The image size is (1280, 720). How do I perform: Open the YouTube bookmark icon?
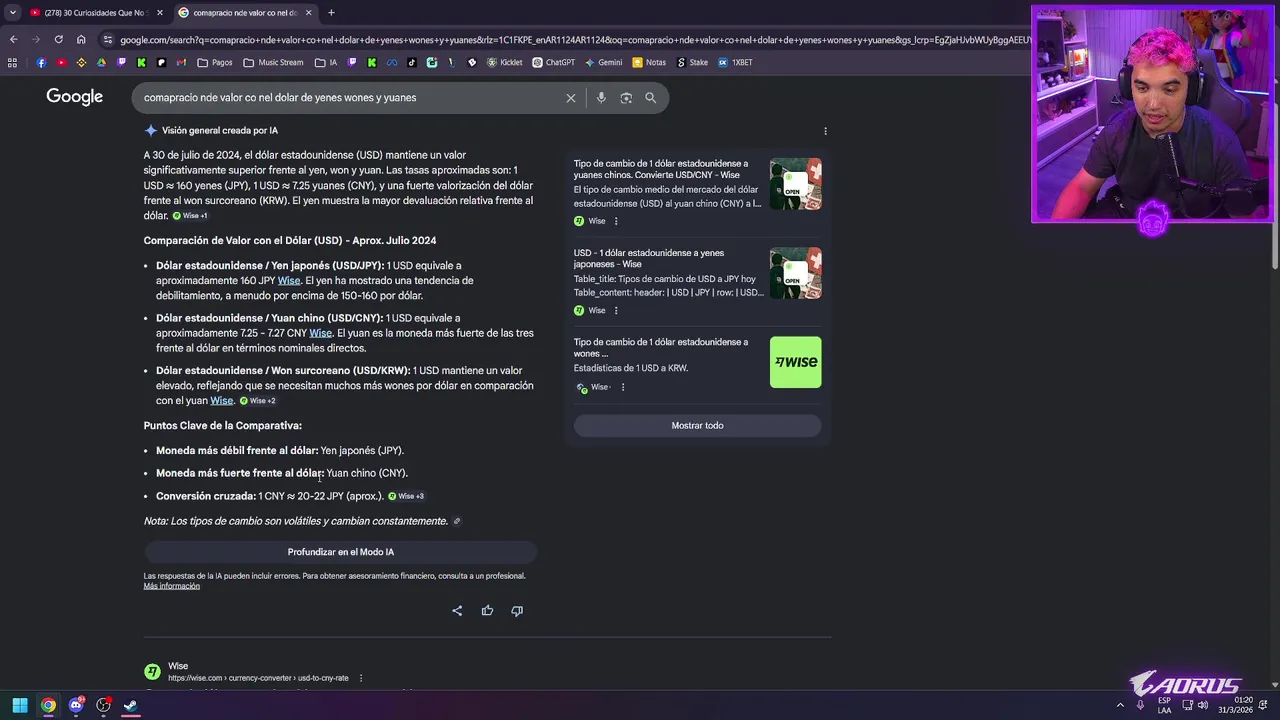coord(61,62)
